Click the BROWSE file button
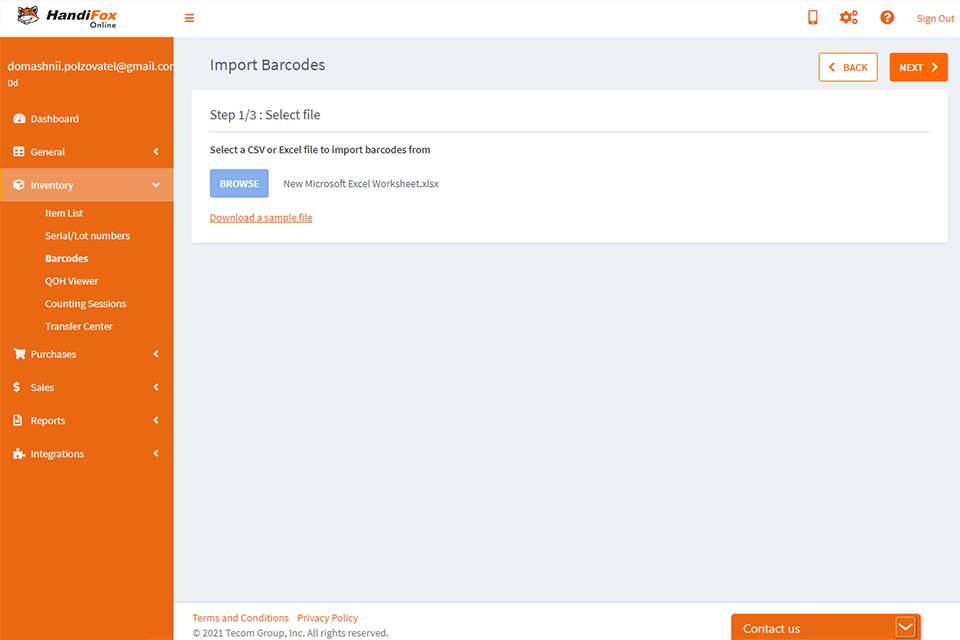The width and height of the screenshot is (960, 640). (239, 183)
